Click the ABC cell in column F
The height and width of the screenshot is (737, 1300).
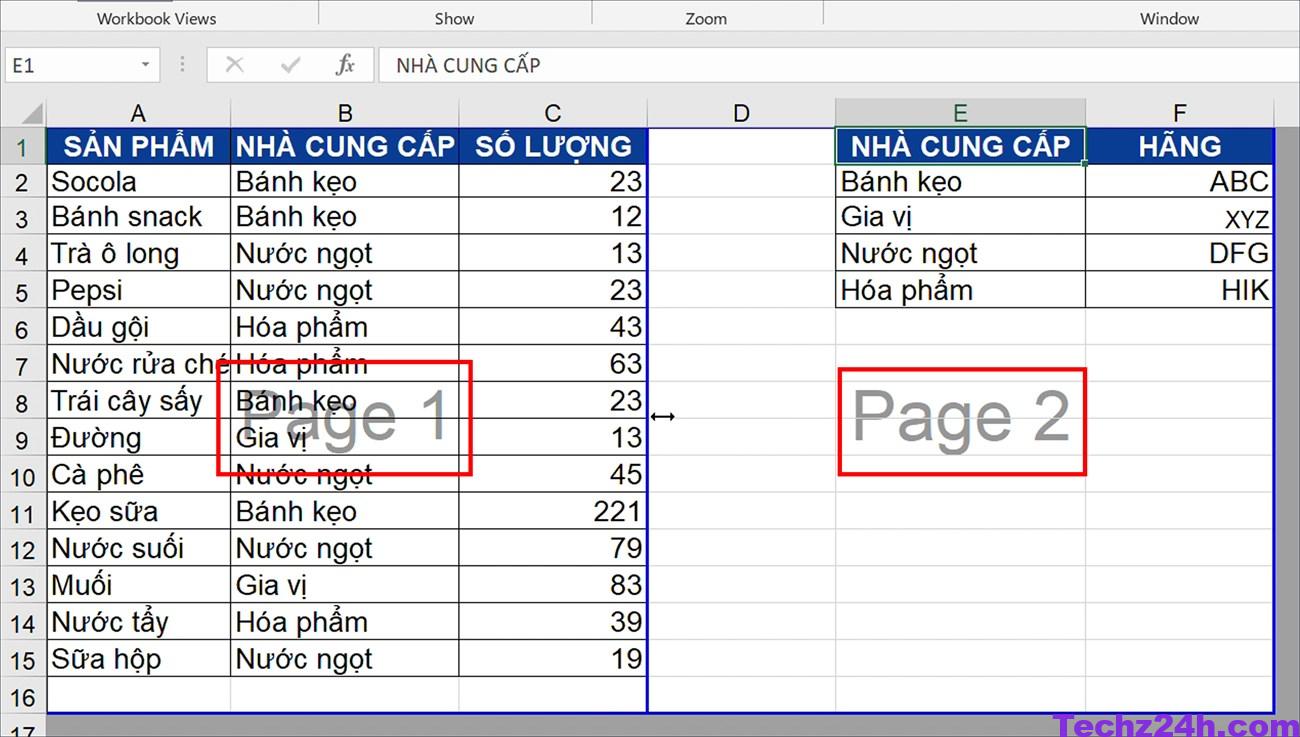pyautogui.click(x=1180, y=182)
